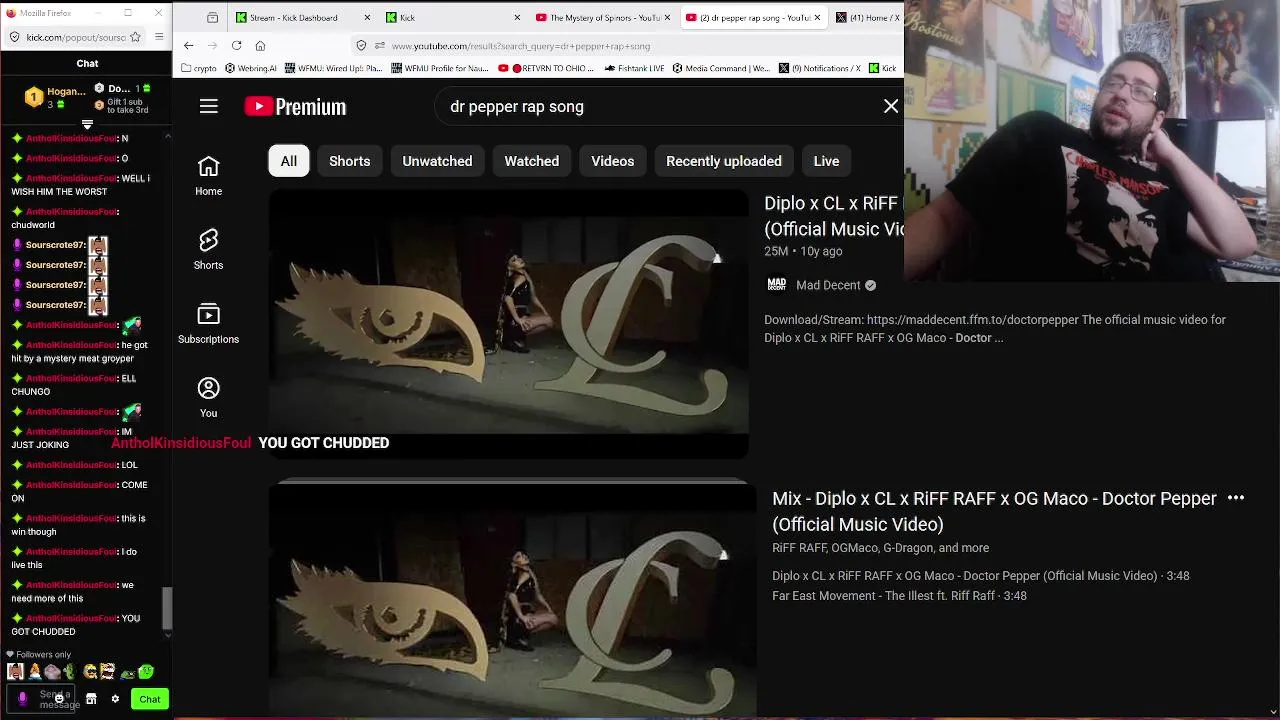The height and width of the screenshot is (720, 1280).
Task: Go to YouTube Home in sidebar
Action: [209, 176]
